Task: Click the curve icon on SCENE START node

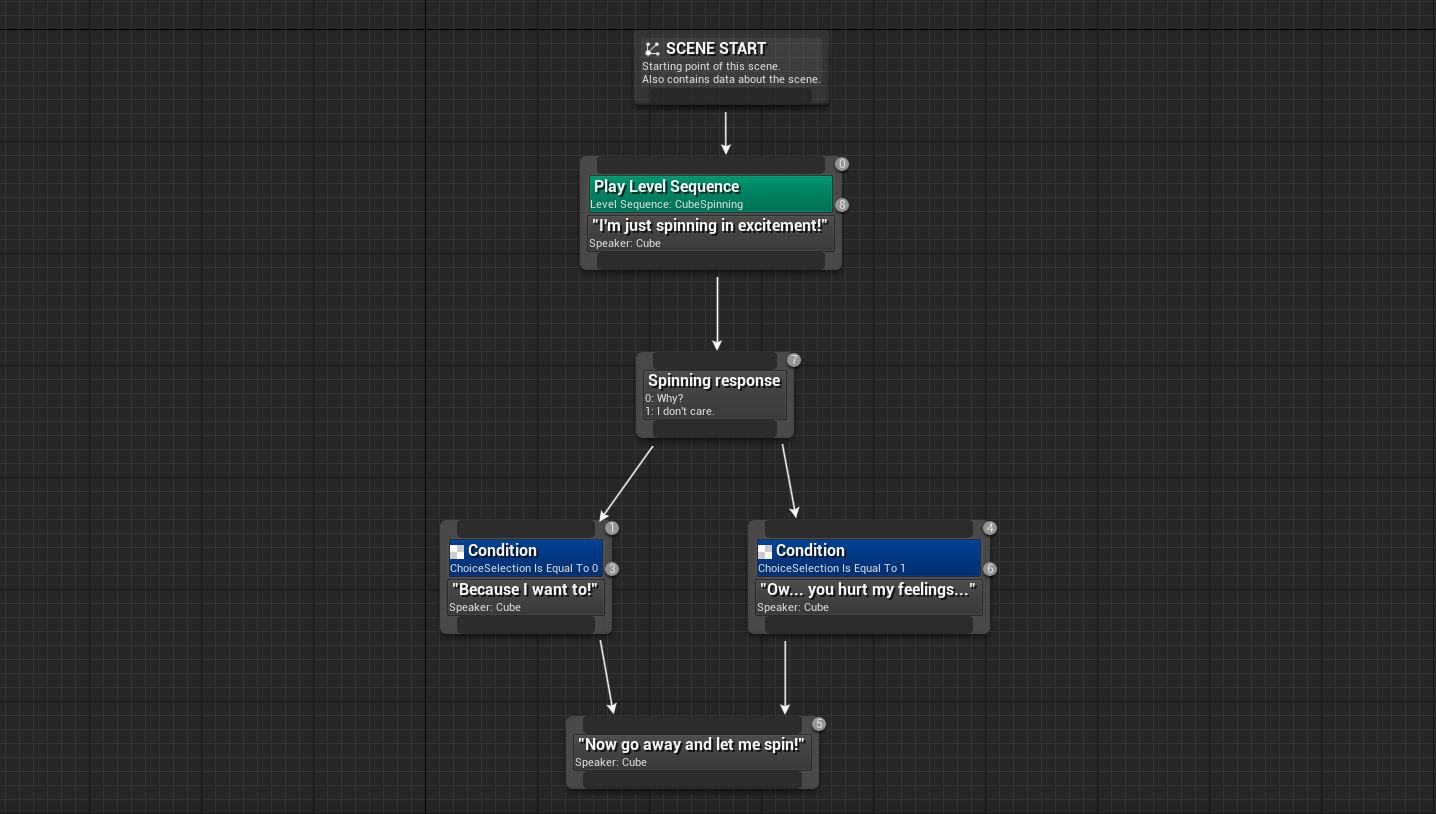Action: pos(653,47)
